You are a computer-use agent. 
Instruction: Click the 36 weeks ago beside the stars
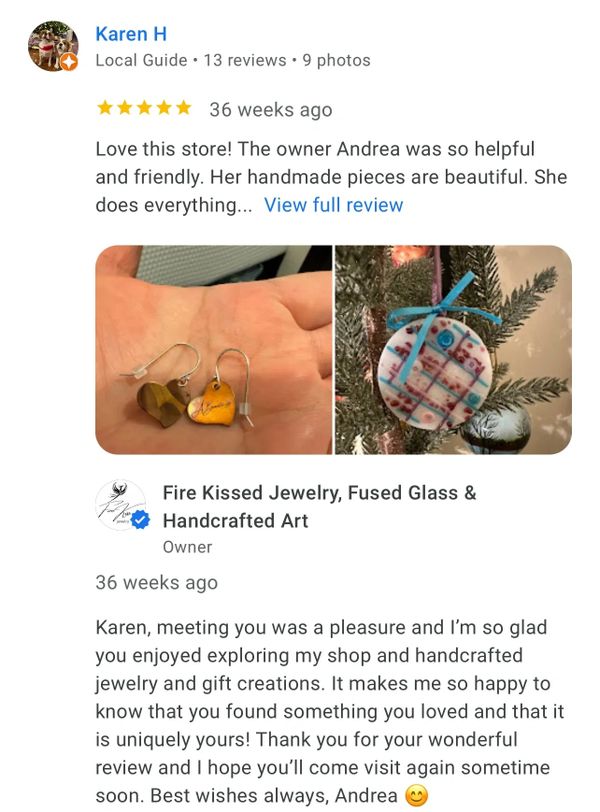[x=271, y=110]
